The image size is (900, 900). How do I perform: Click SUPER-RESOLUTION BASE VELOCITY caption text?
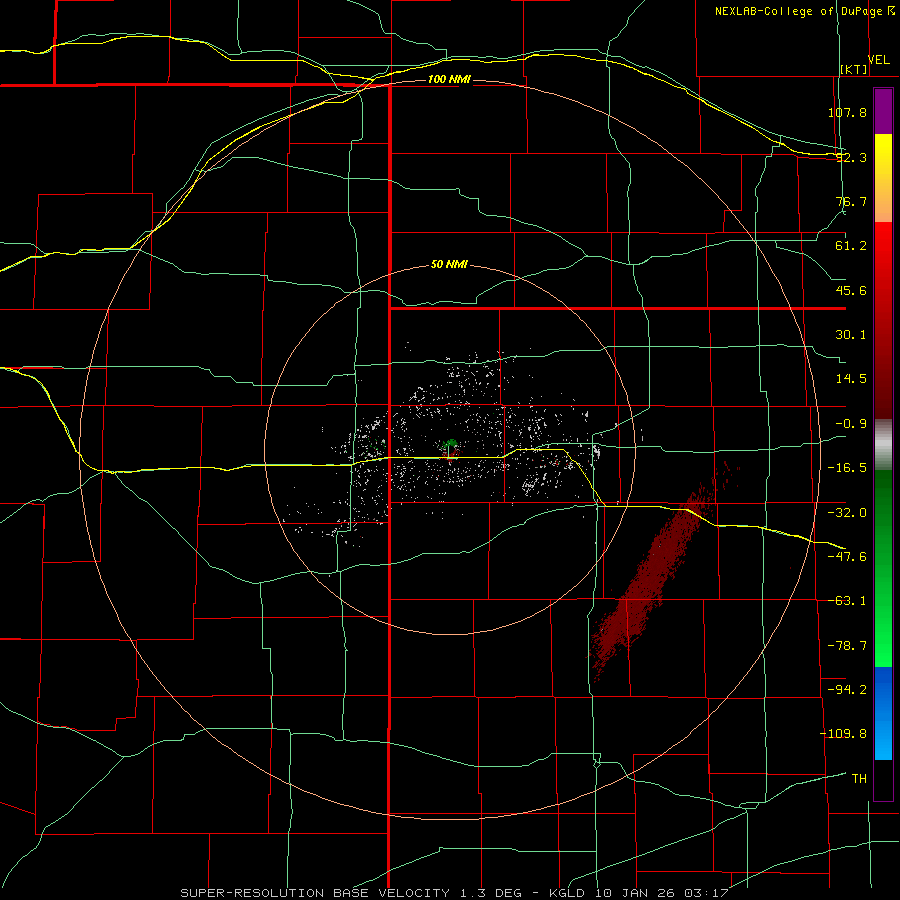coord(315,893)
